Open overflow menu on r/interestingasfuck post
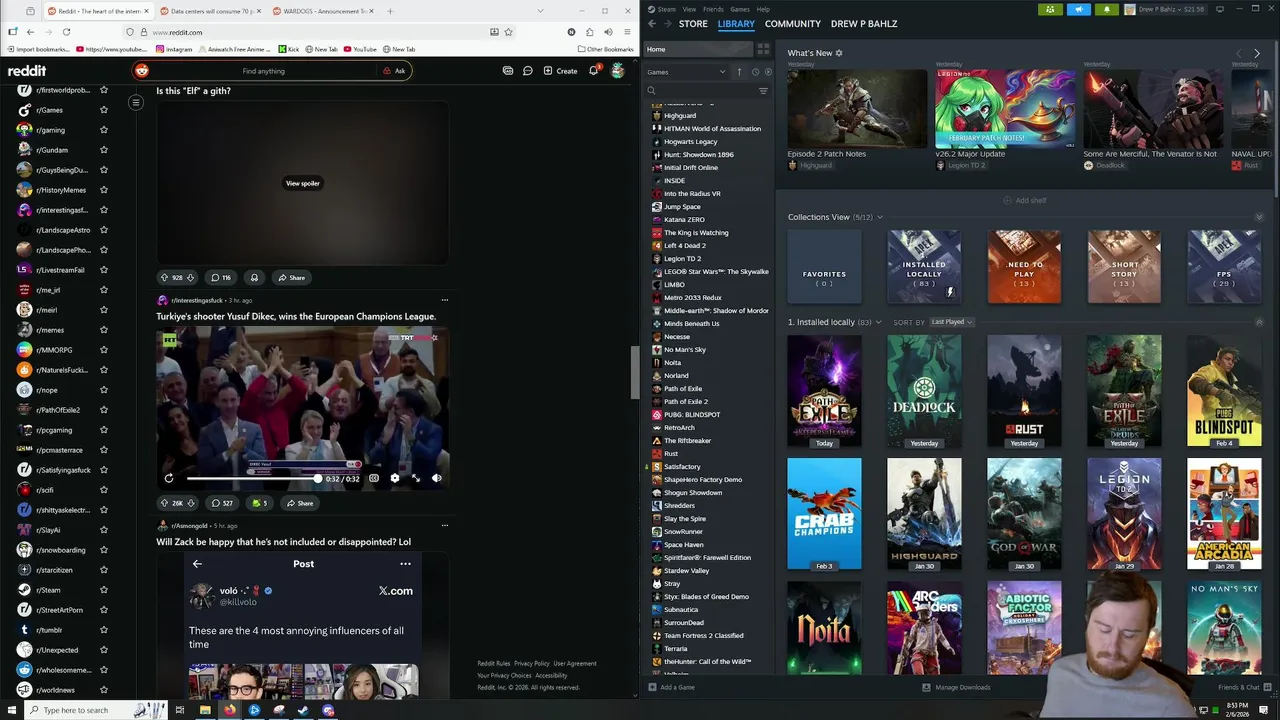This screenshot has width=1280, height=720. coord(445,300)
